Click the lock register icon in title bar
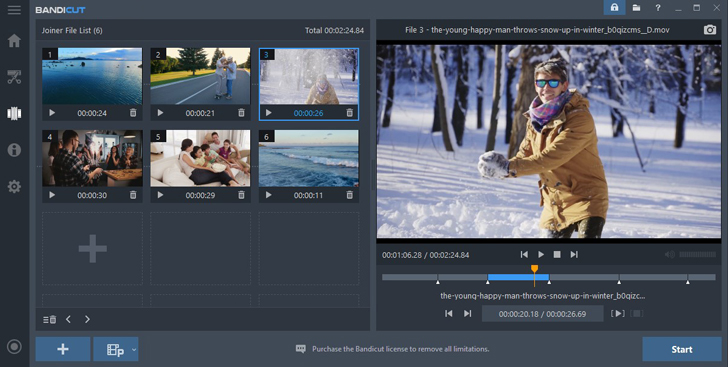 pos(614,8)
